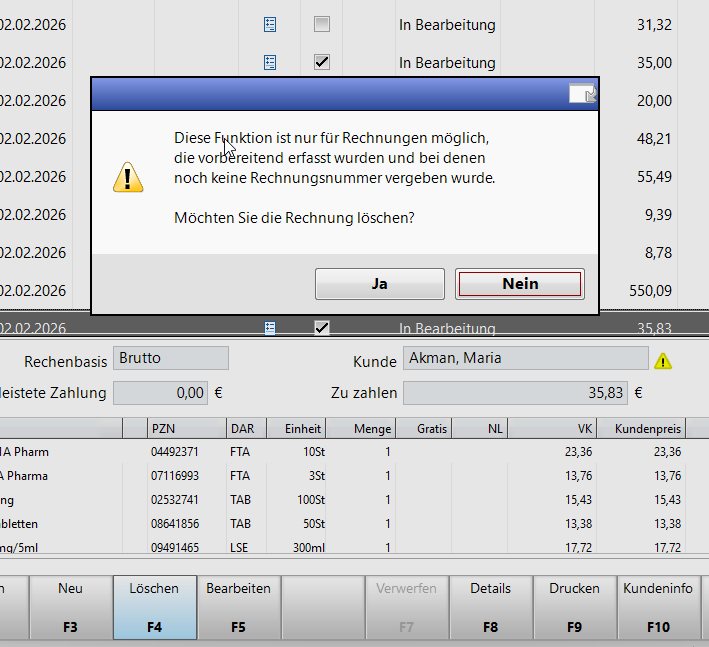Click Nein to cancel the deletion
The height and width of the screenshot is (647, 709).
point(520,284)
